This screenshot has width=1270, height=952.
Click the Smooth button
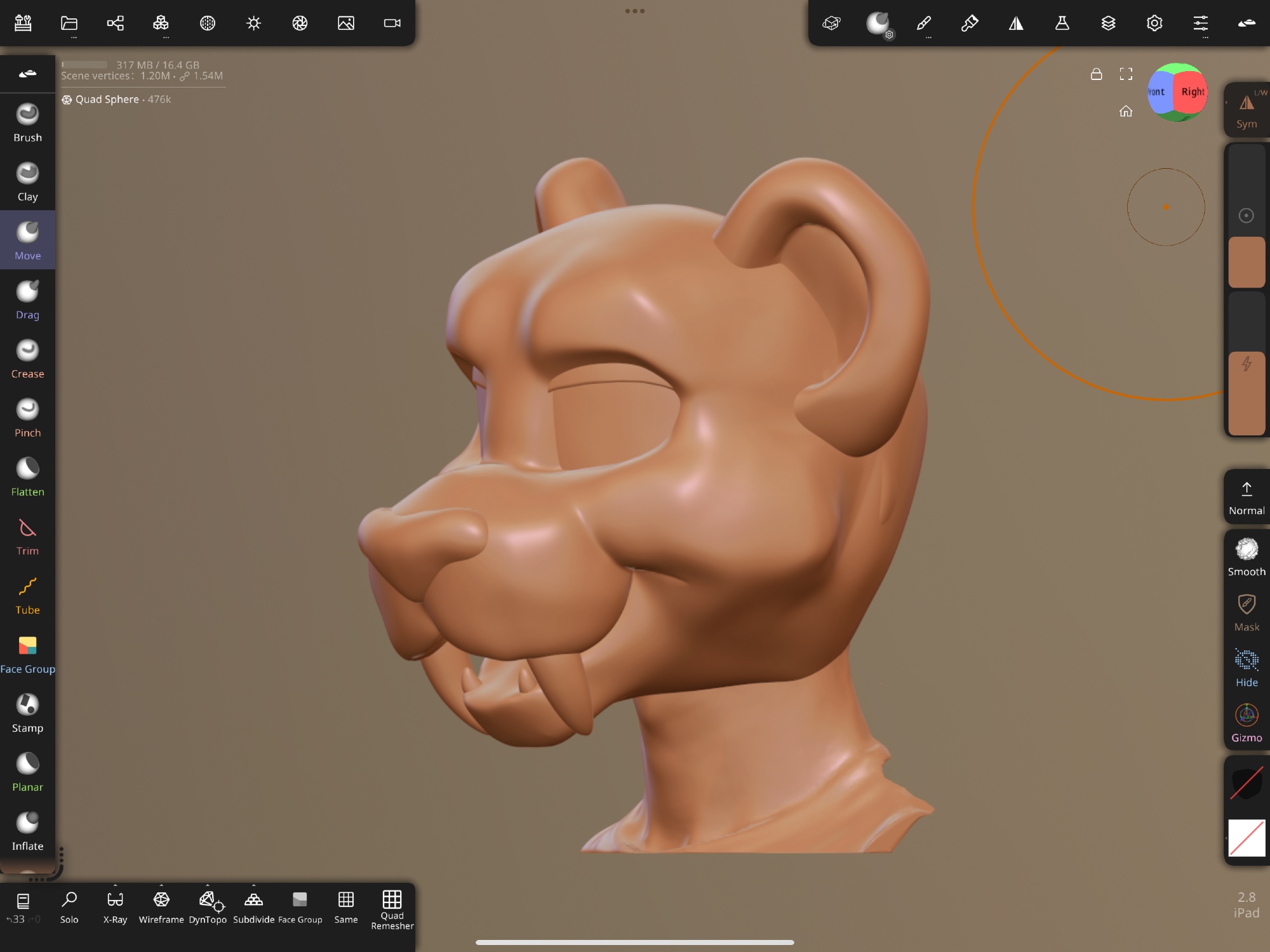tap(1246, 557)
